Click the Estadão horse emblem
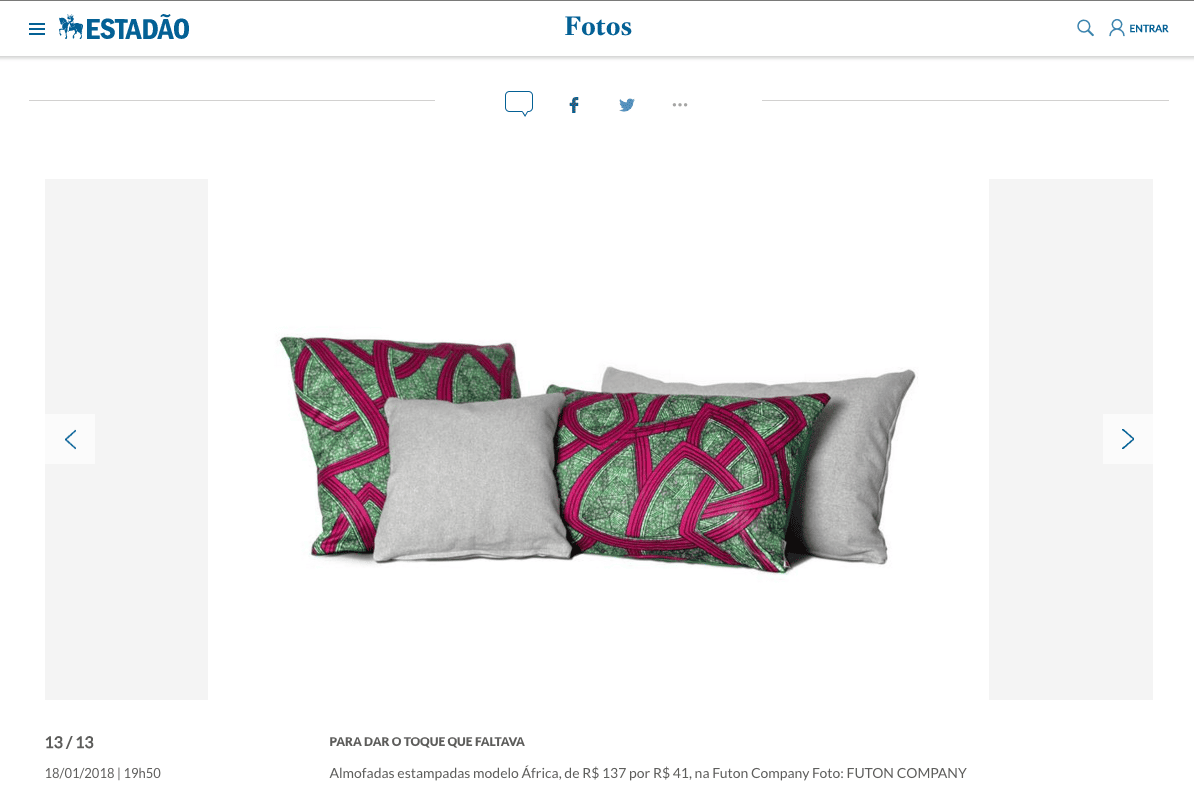Screen dimensions: 1194x809 (71, 27)
